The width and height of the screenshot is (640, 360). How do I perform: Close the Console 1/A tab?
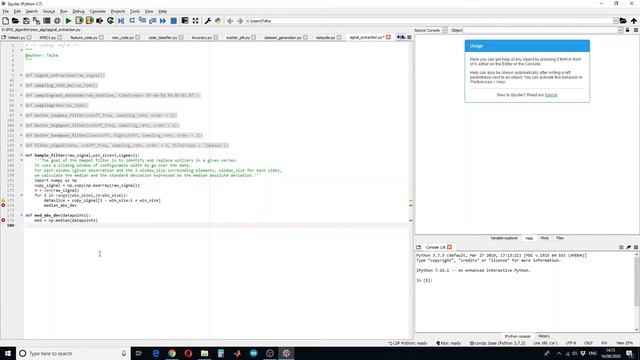click(x=449, y=247)
